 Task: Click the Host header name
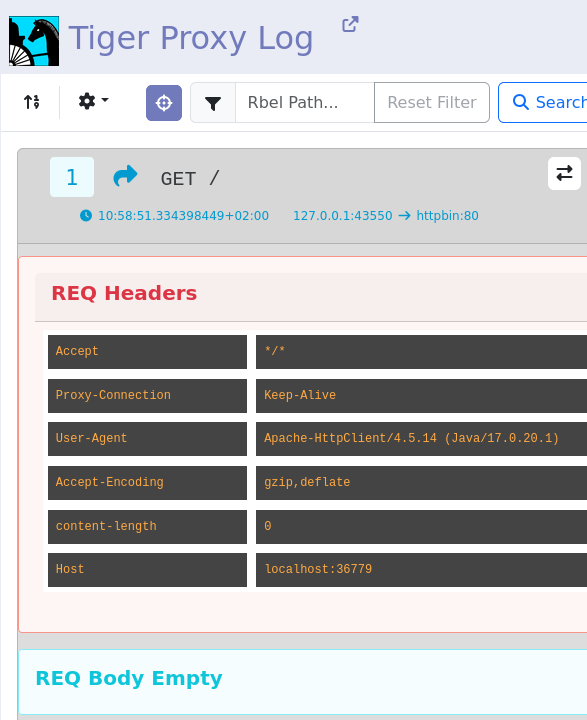pyautogui.click(x=147, y=570)
